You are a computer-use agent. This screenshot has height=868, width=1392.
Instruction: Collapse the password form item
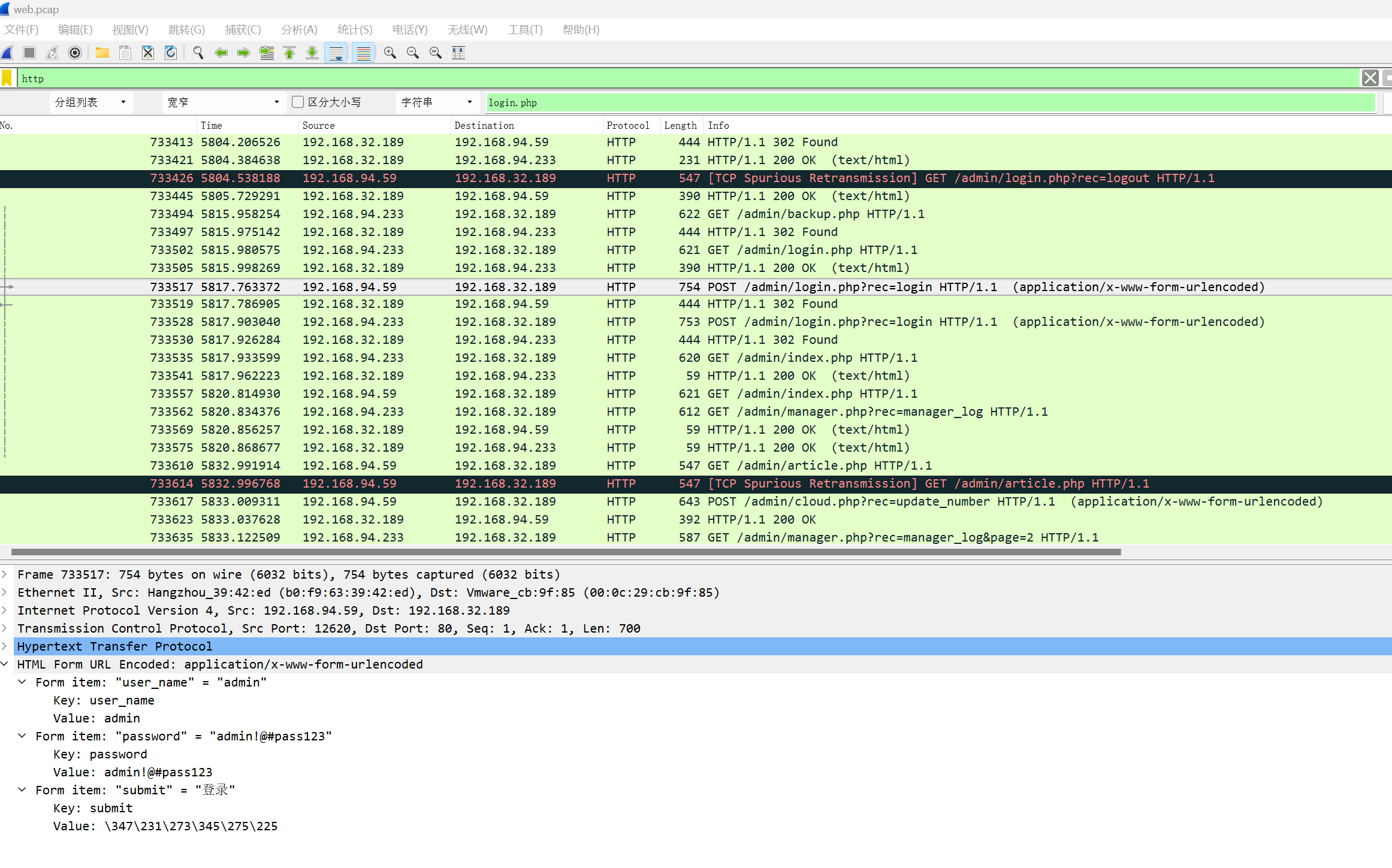tap(22, 736)
